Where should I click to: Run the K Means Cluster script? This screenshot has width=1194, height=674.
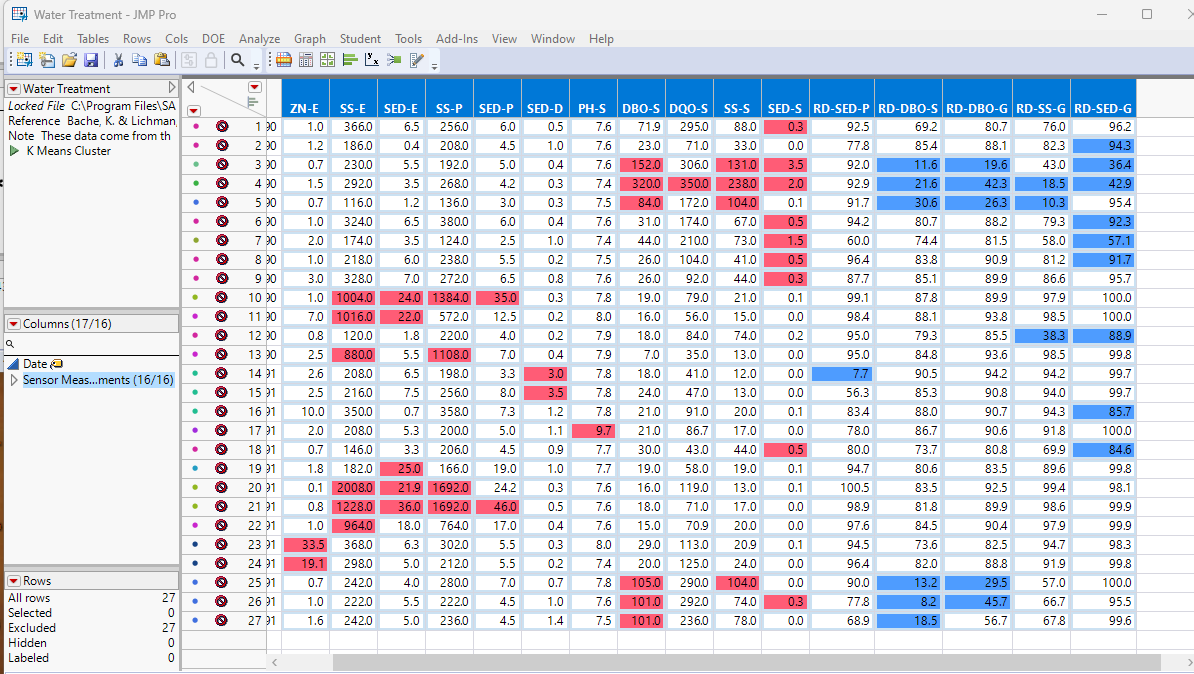14,151
